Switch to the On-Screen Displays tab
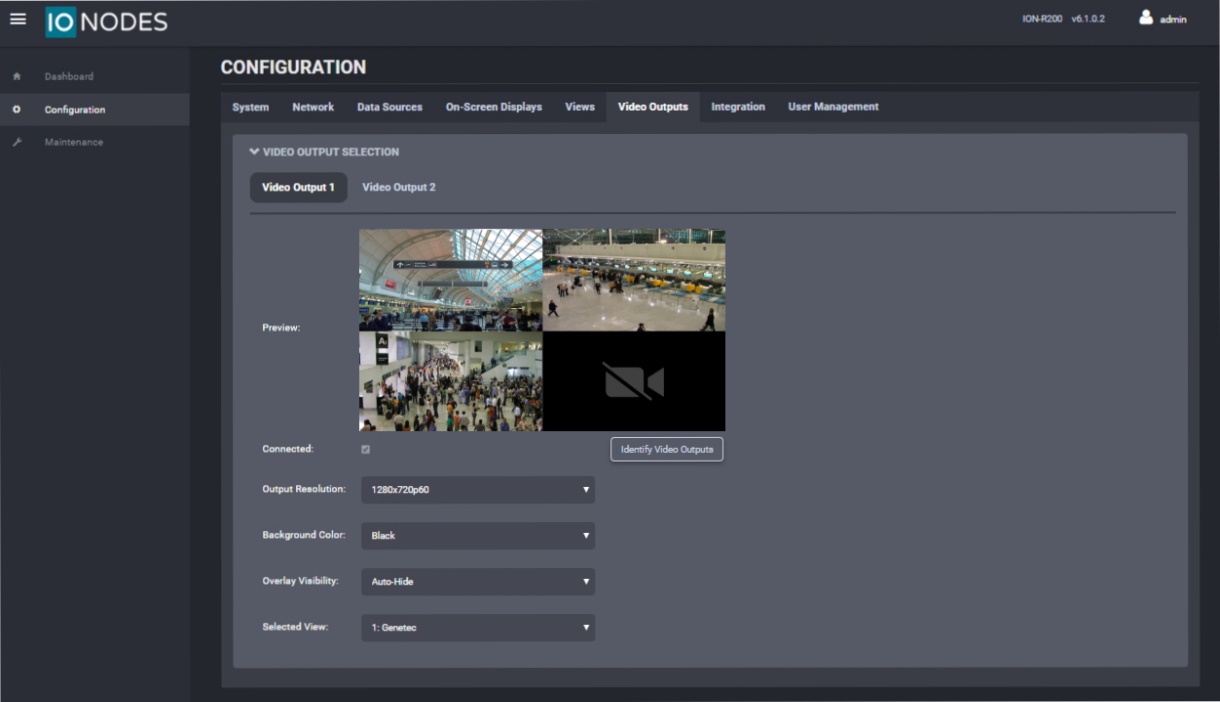The height and width of the screenshot is (702, 1220). point(494,106)
